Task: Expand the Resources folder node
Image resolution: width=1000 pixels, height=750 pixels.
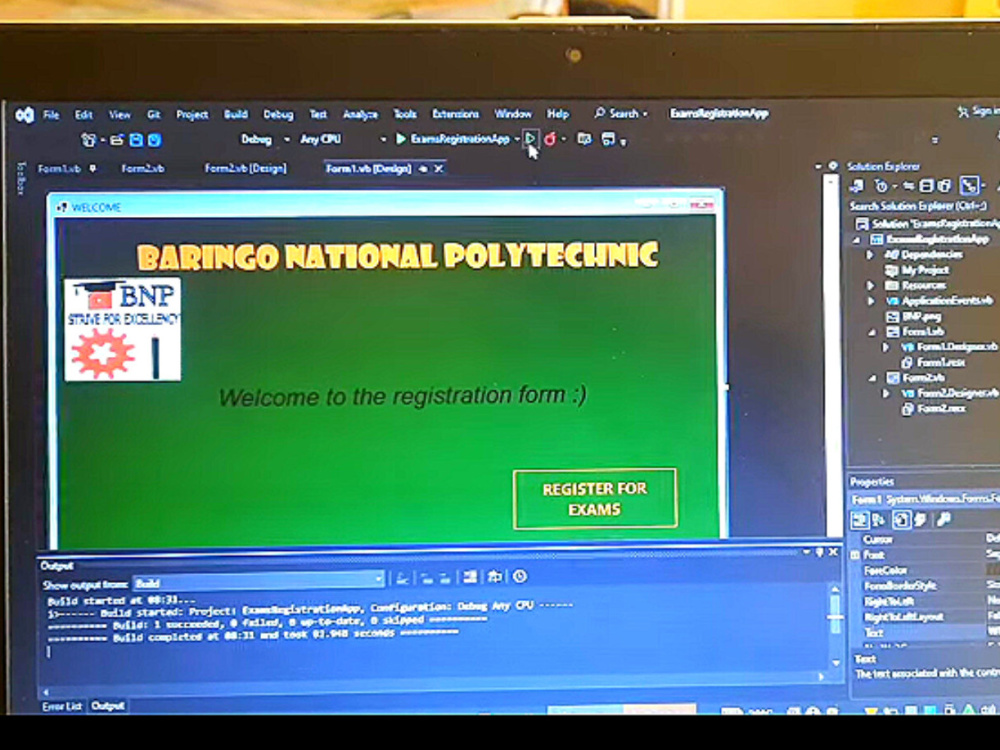Action: coord(871,285)
